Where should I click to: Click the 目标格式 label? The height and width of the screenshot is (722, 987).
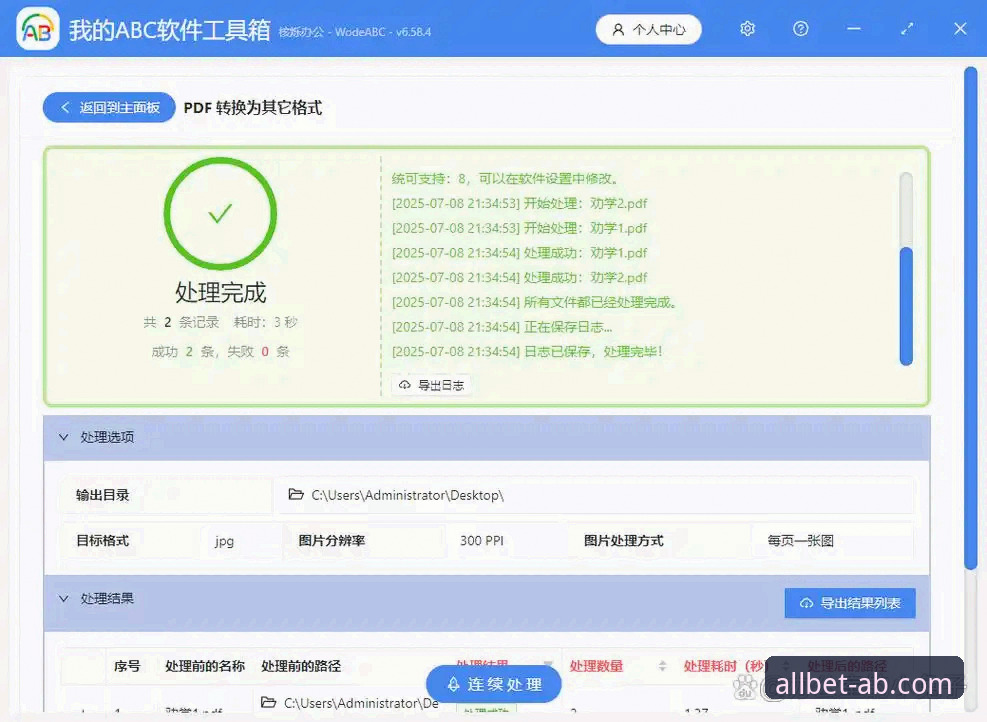103,541
